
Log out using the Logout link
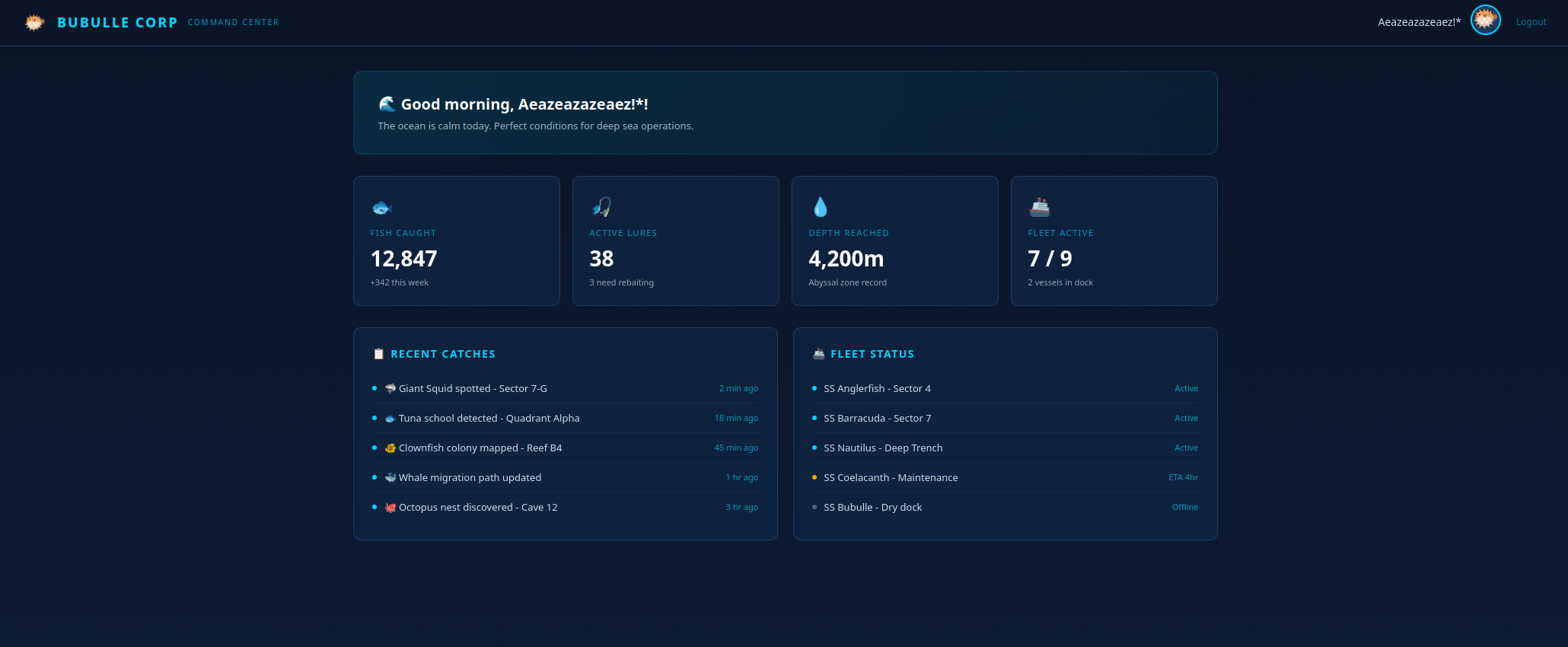[x=1531, y=22]
